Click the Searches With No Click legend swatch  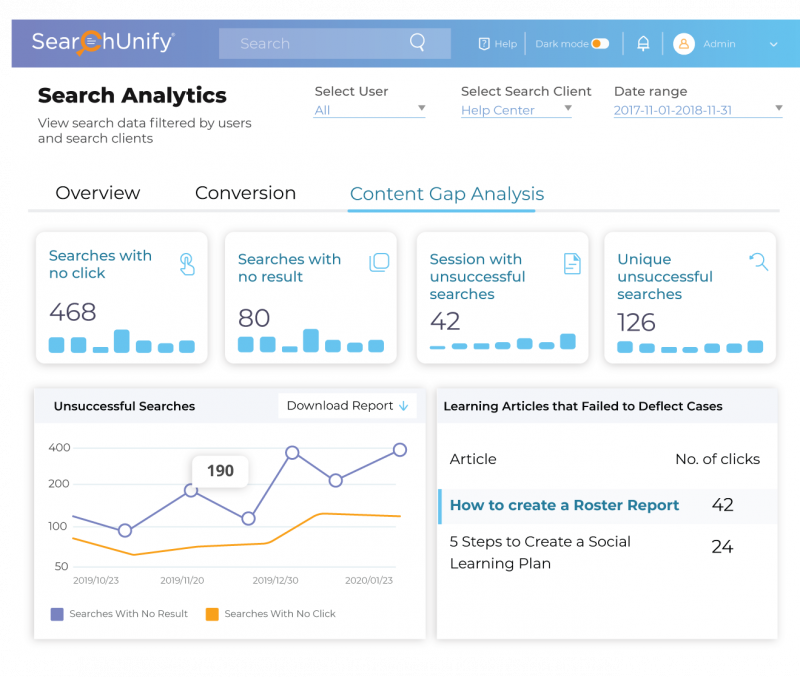point(212,614)
